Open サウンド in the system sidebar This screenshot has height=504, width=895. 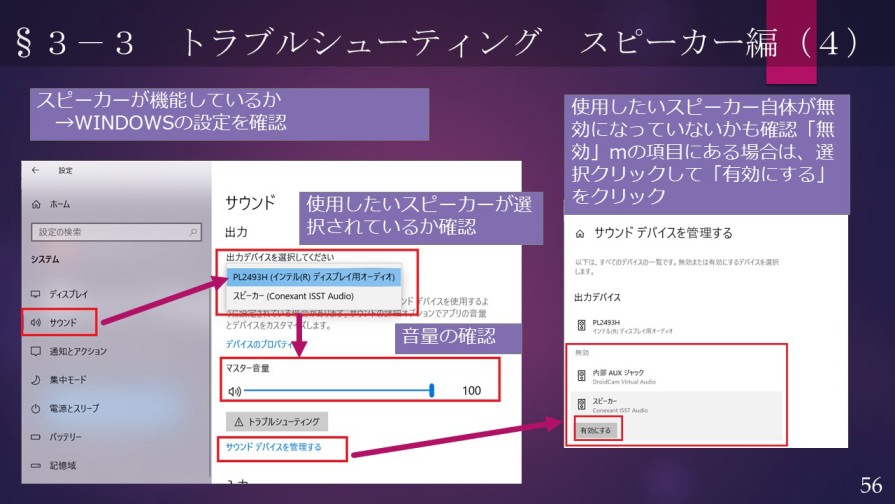click(60, 322)
